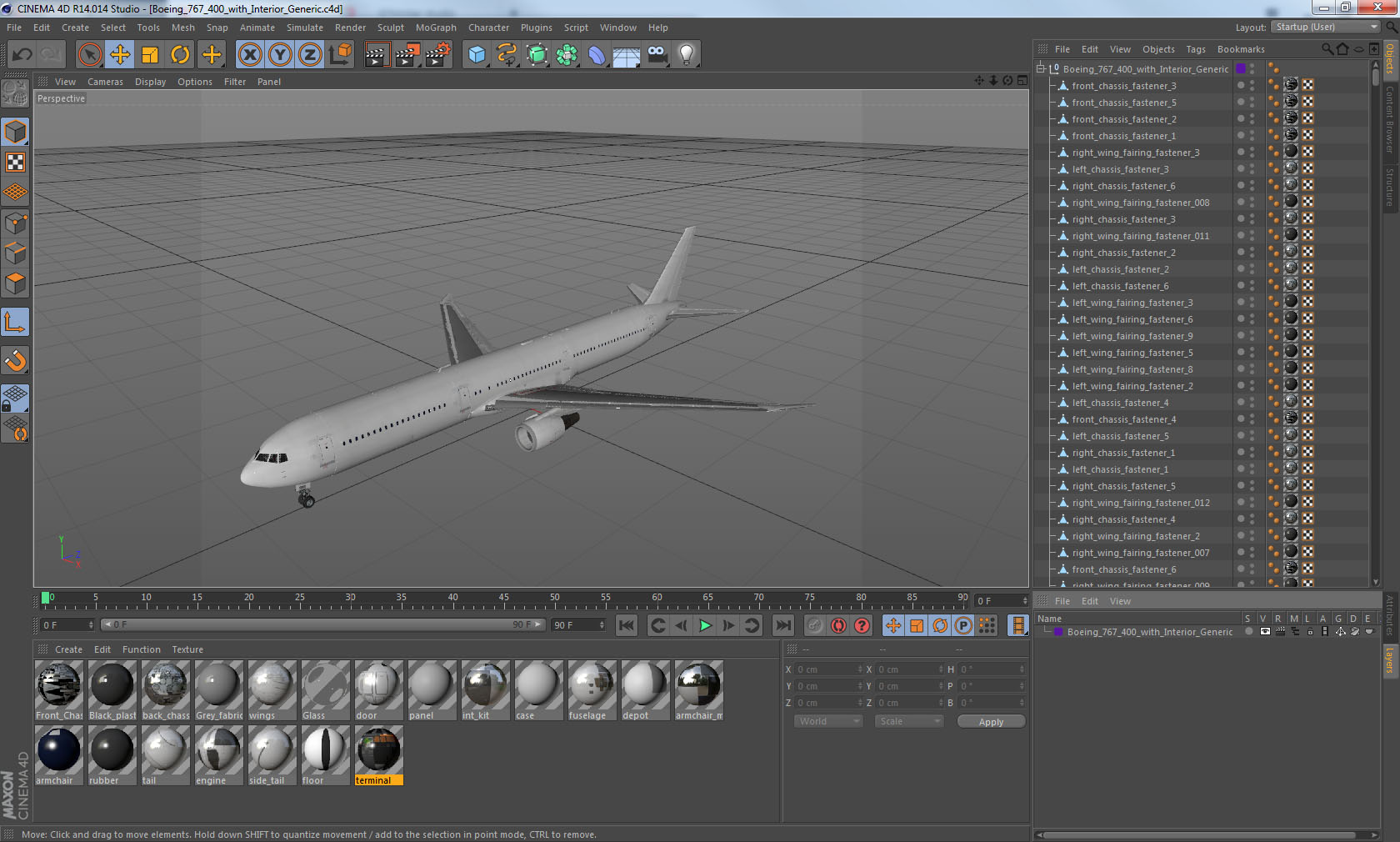Click Make Editable icon in left sidebar

point(15,93)
